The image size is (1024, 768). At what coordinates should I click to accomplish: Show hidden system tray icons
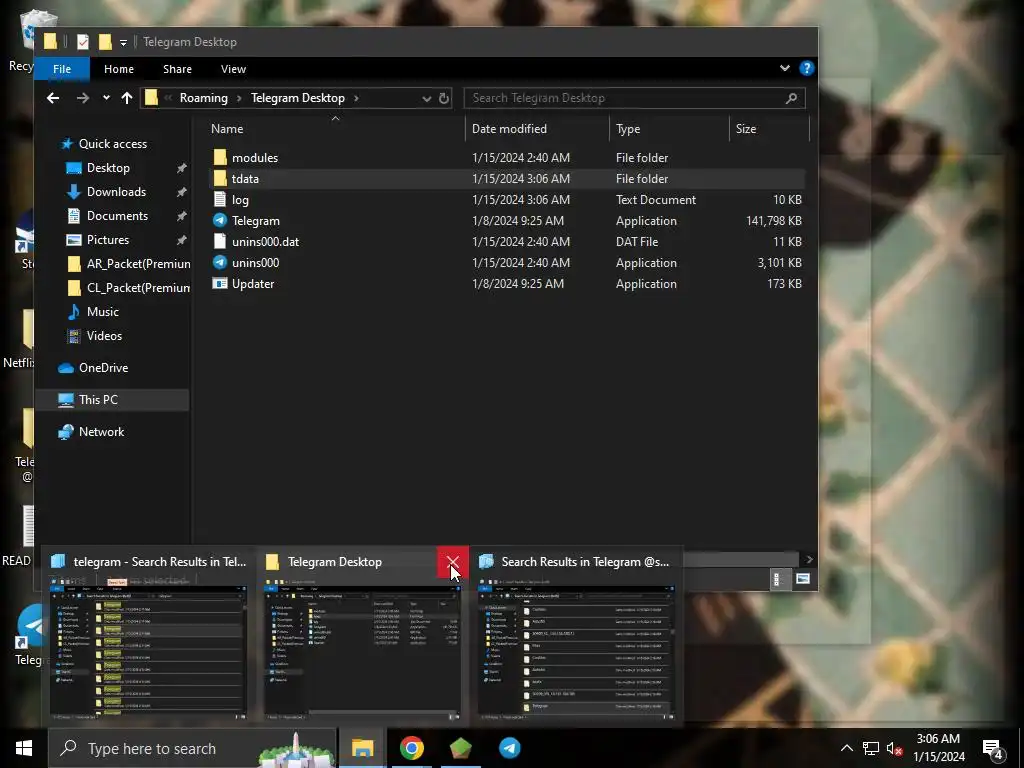tap(846, 748)
